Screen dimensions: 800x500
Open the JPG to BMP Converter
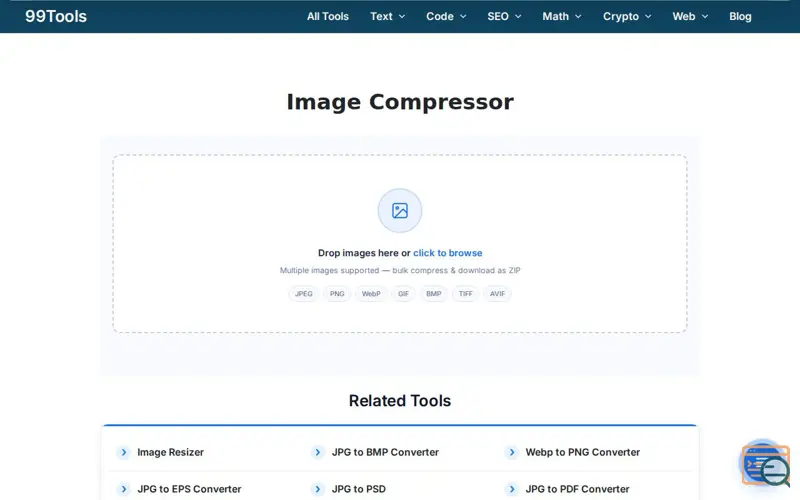(385, 453)
